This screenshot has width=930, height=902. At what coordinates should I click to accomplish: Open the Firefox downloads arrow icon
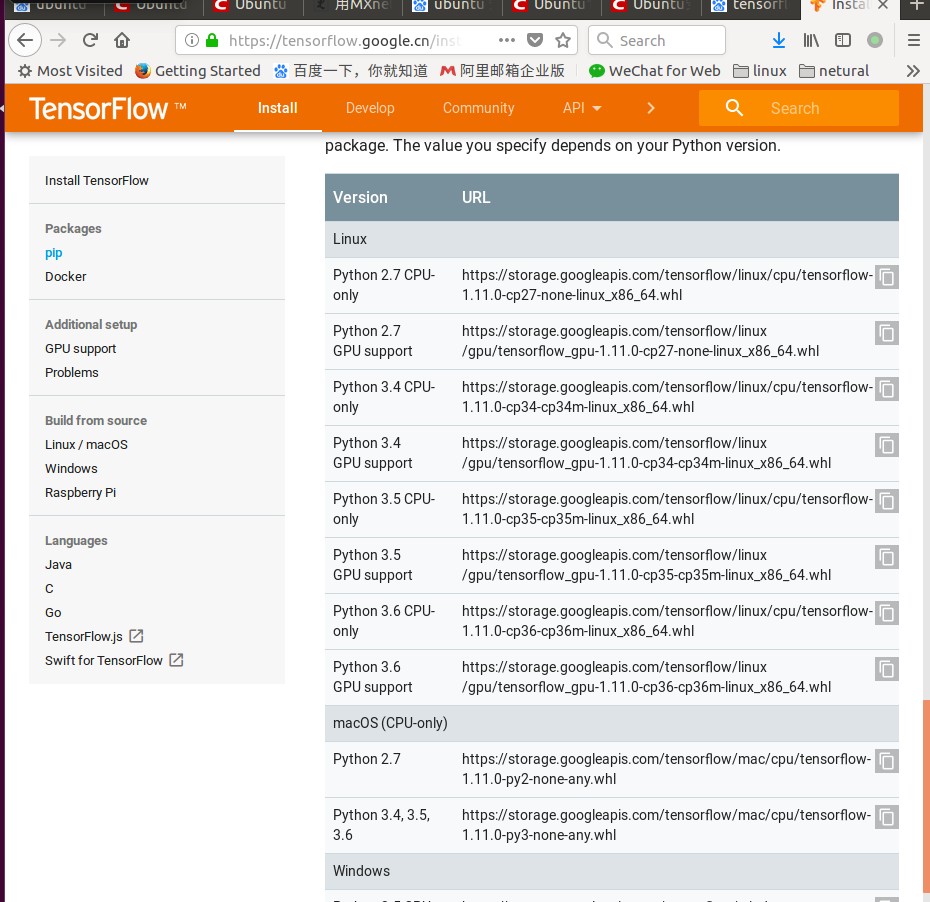(779, 40)
